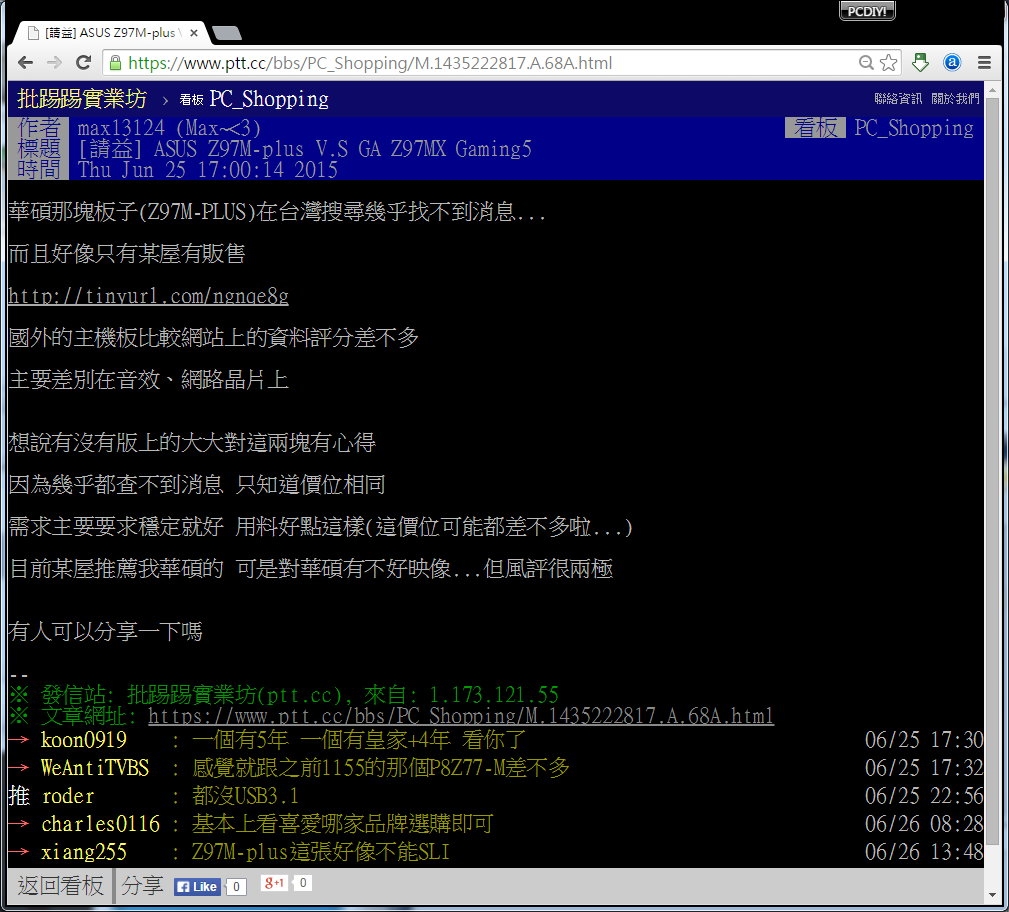The image size is (1009, 912).
Task: Go back with browser back arrow
Action: coord(25,62)
